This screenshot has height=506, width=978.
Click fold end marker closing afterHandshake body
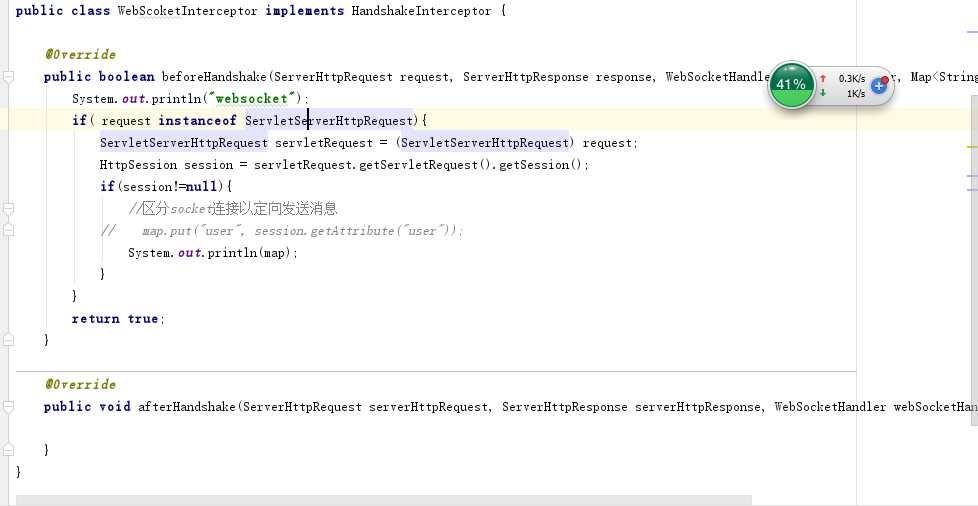pos(8,450)
